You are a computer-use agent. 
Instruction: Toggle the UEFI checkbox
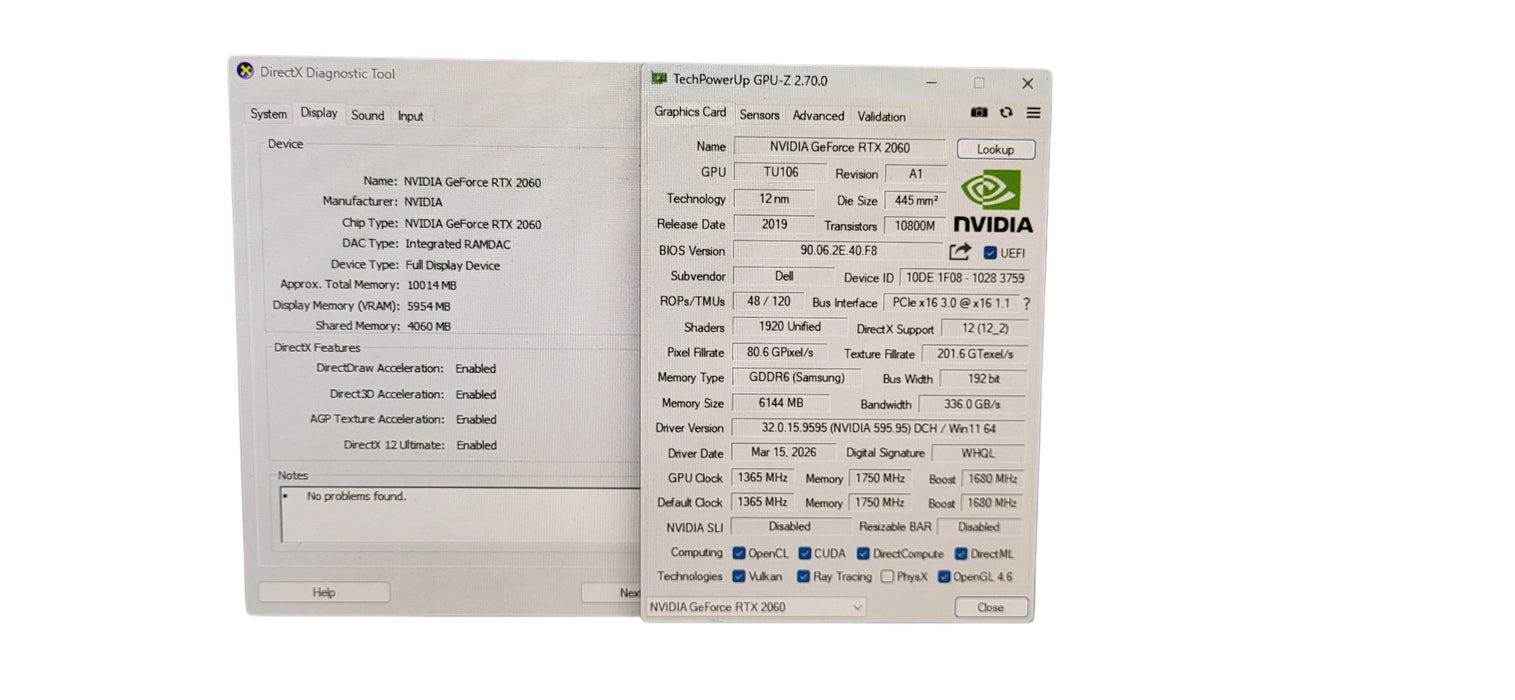[990, 253]
